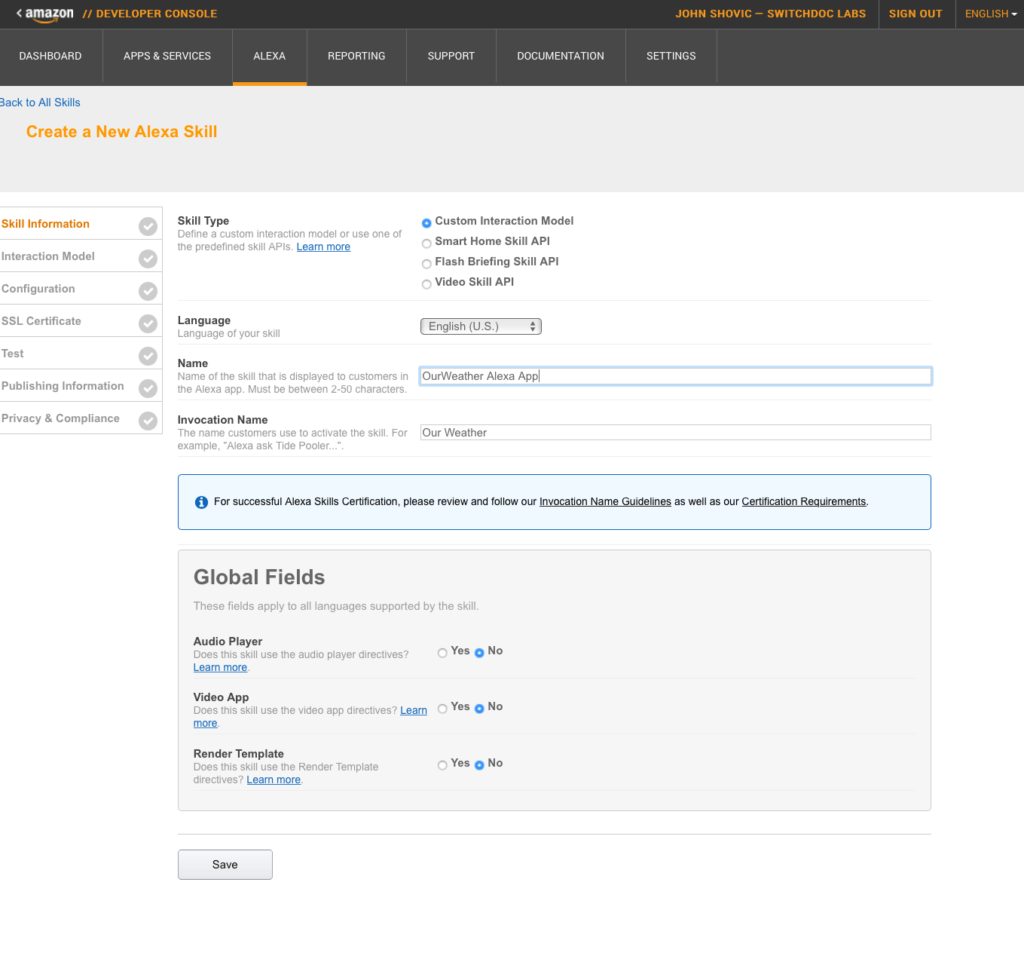Open Invocation Name Guidelines link

[605, 501]
